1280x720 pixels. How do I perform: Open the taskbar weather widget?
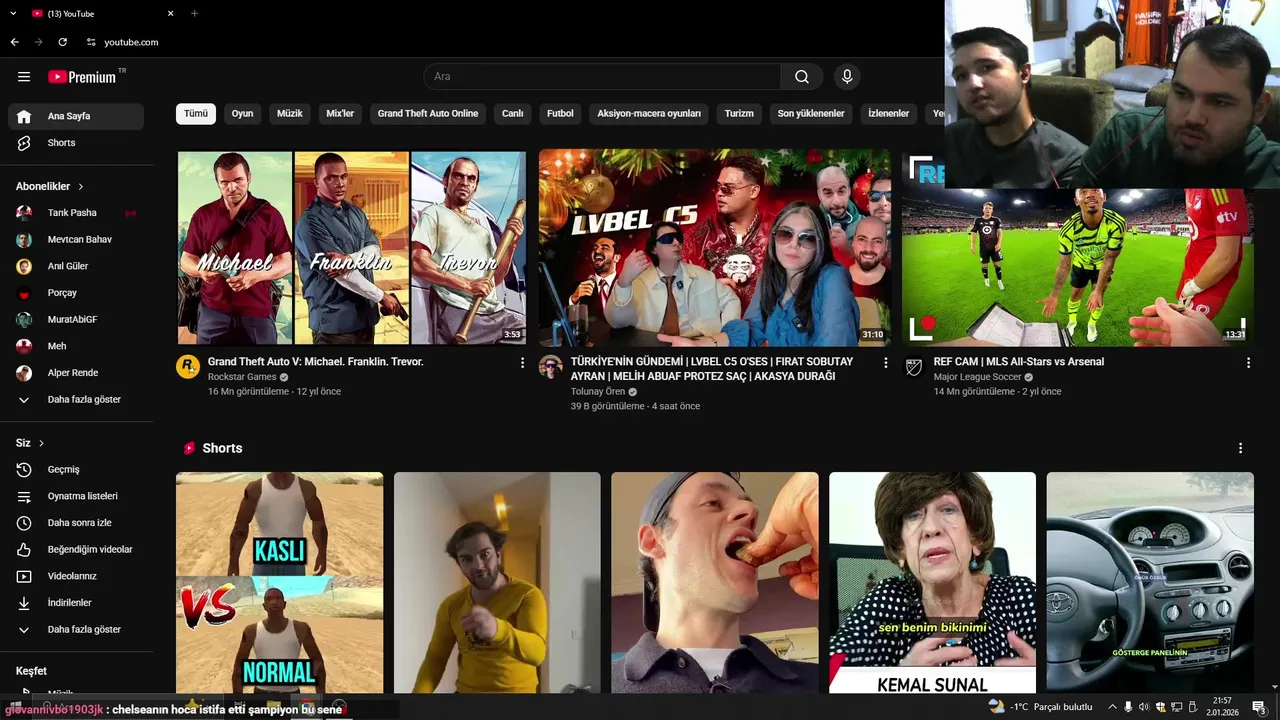pos(1040,707)
